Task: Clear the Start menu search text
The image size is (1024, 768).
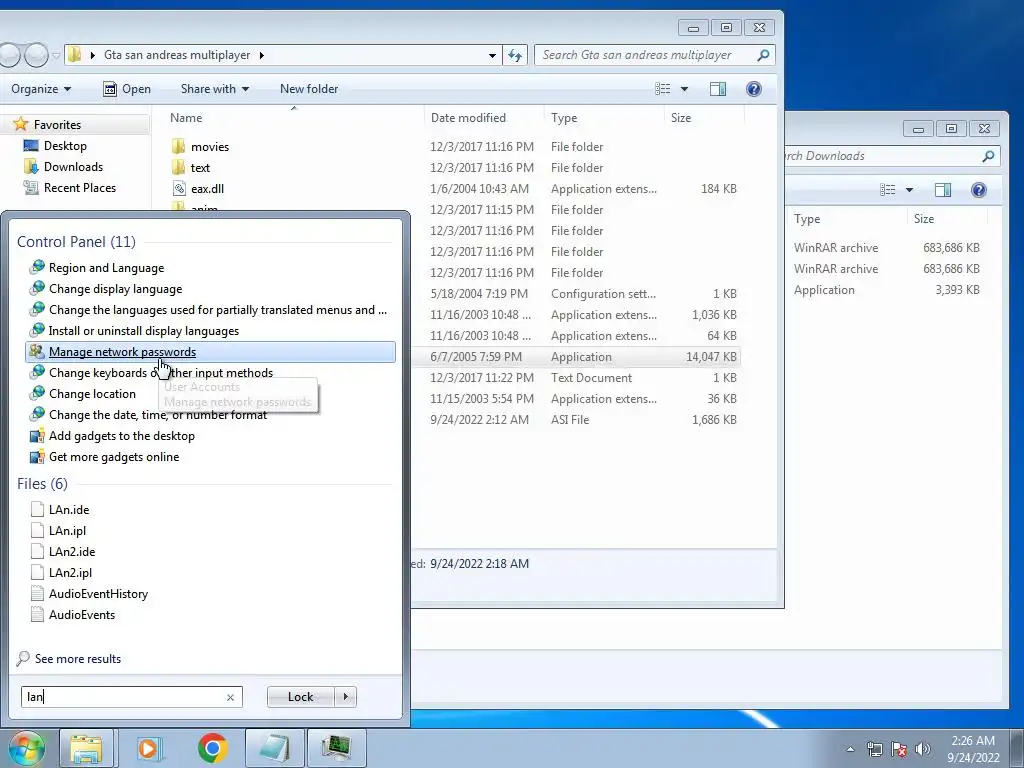Action: [230, 697]
